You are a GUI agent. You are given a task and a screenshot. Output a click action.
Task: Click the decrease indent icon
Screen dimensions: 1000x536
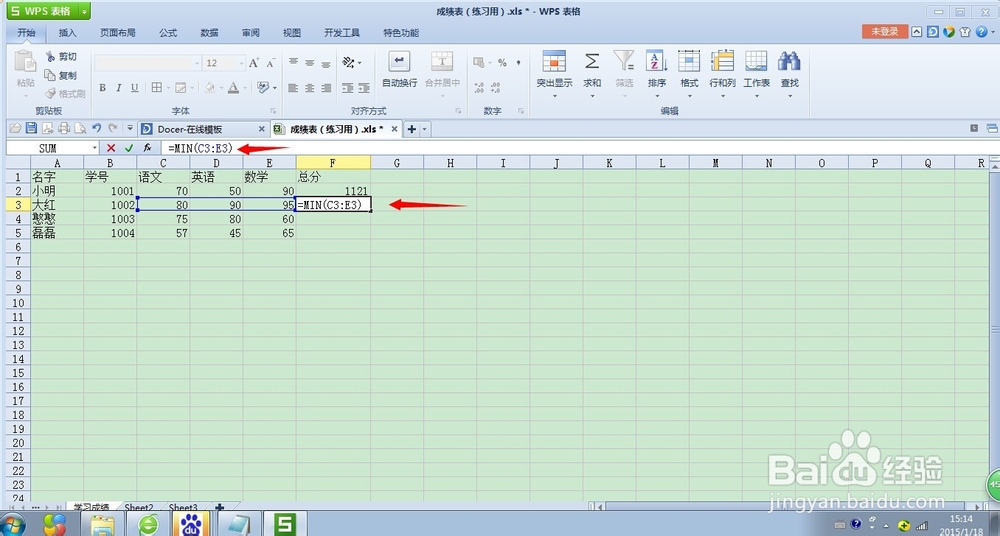[348, 87]
